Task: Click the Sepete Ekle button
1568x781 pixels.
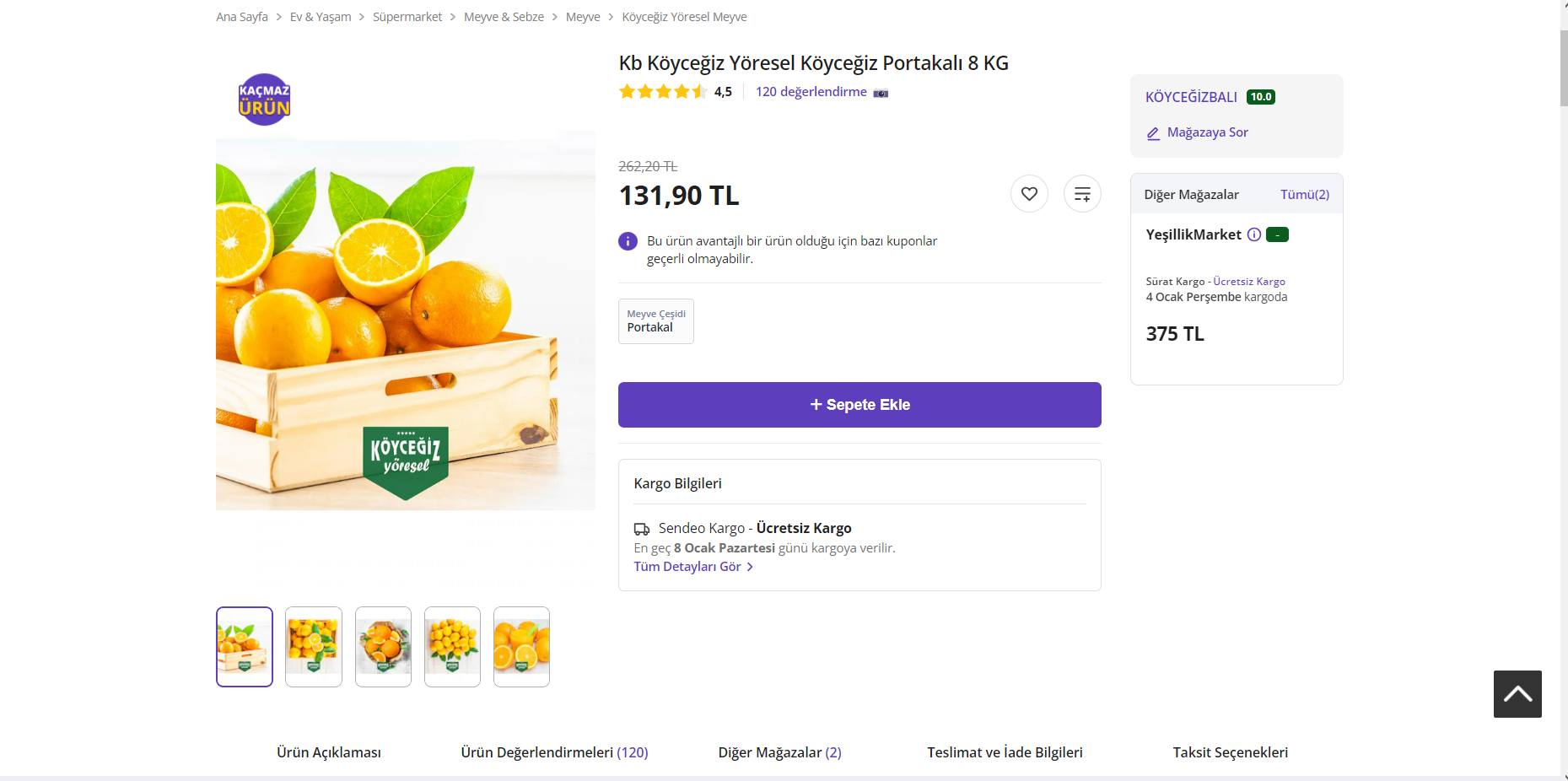Action: [859, 405]
